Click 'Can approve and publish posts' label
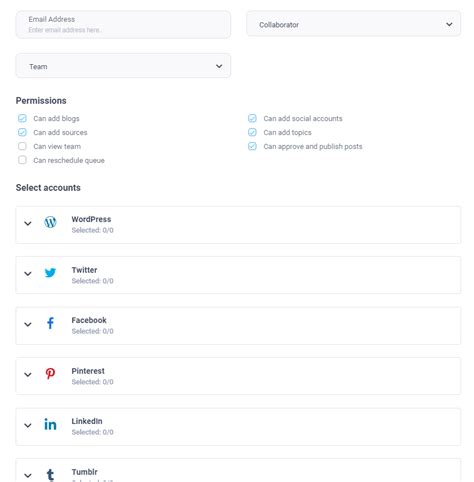Viewport: 474px width, 482px height. tap(313, 146)
